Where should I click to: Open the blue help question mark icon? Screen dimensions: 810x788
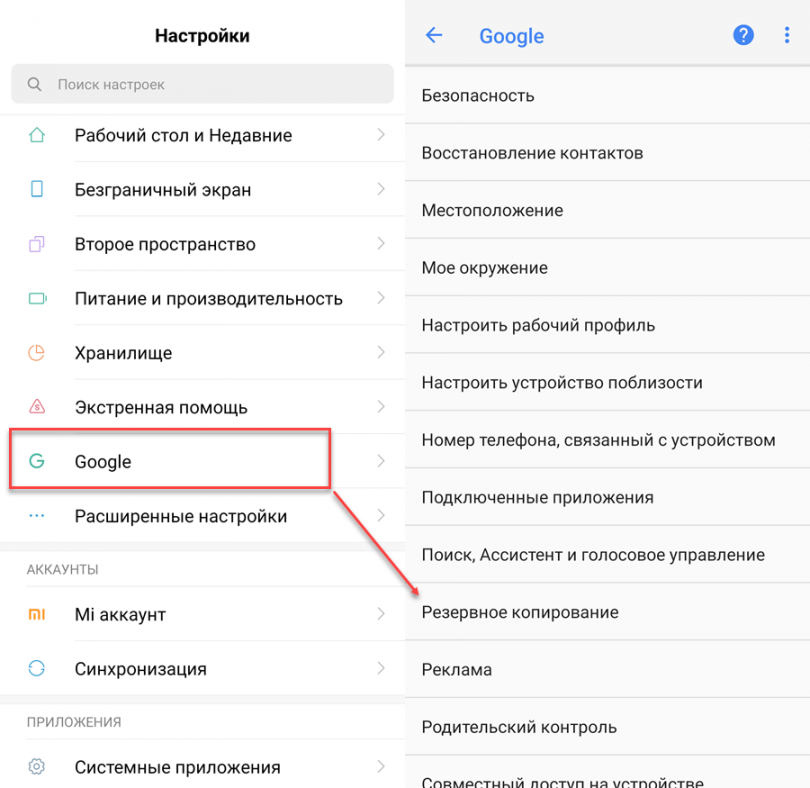(x=743, y=36)
